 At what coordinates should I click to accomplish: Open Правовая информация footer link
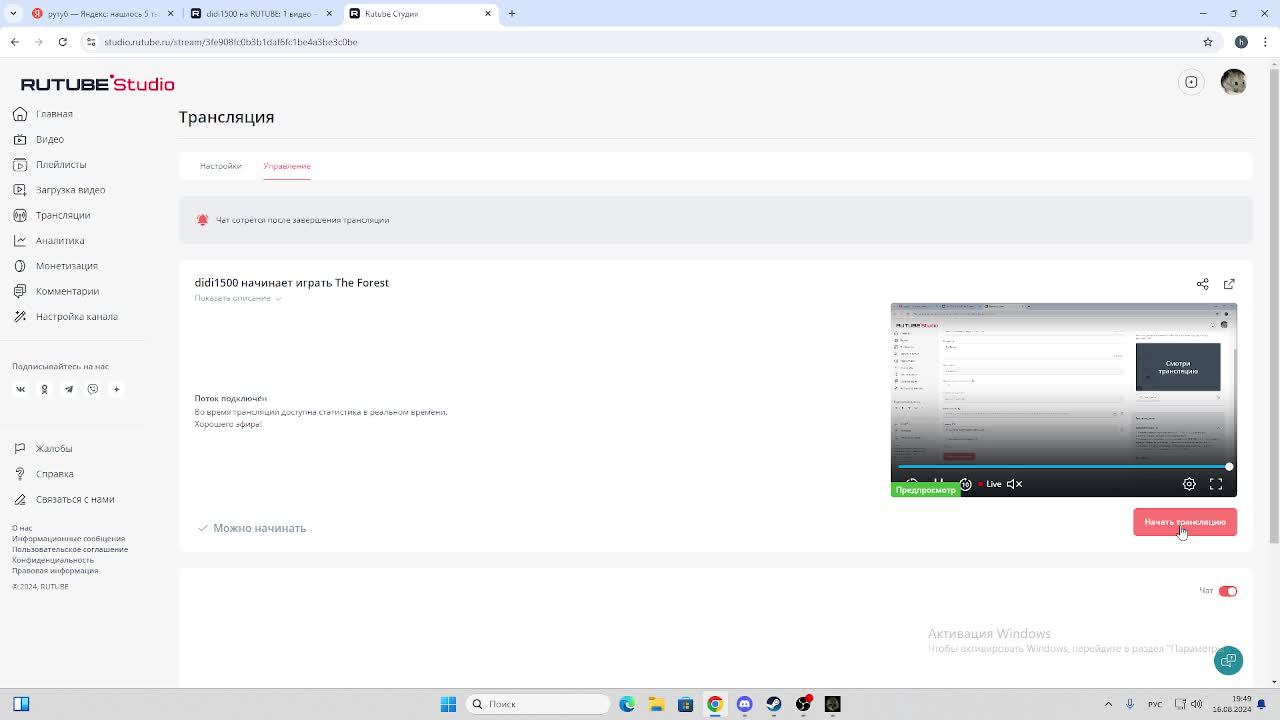point(55,570)
